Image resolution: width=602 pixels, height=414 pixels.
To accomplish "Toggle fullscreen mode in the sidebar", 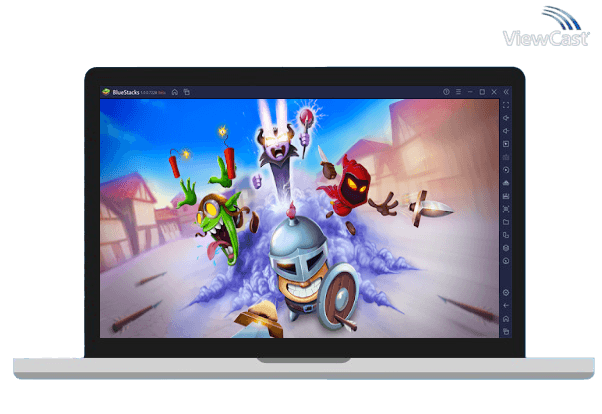I will 506,105.
